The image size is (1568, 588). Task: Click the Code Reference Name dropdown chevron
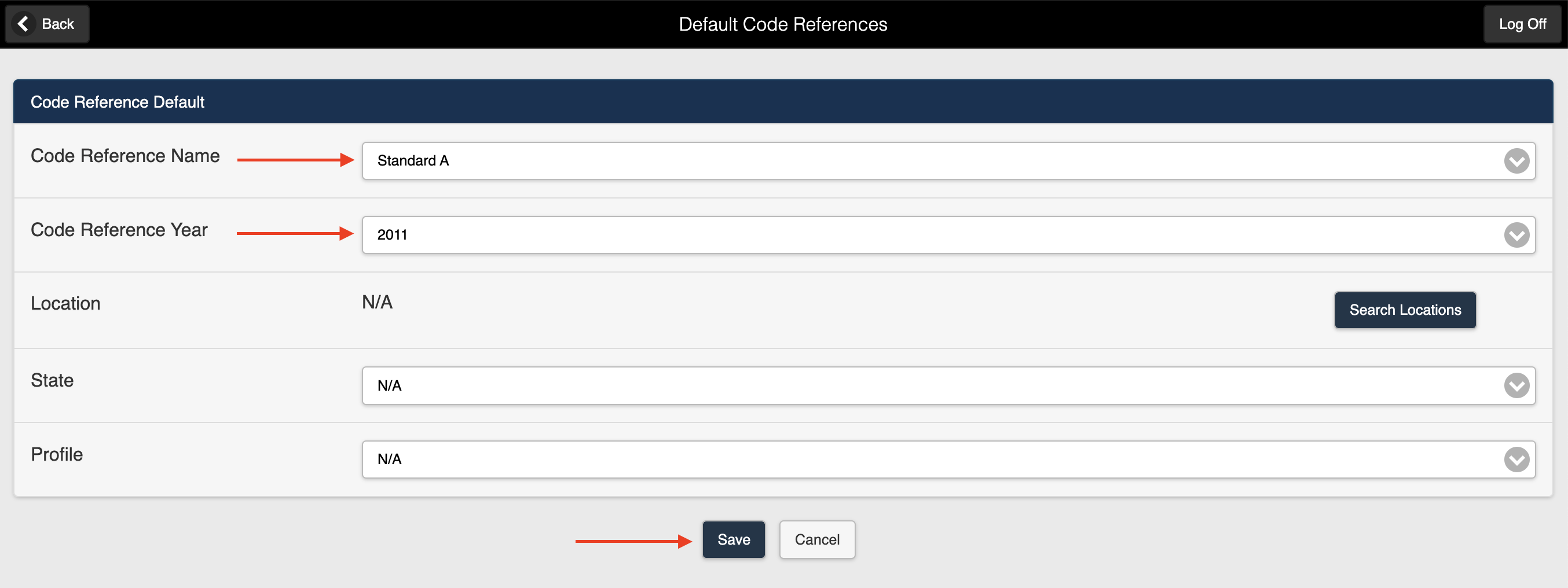[1516, 161]
